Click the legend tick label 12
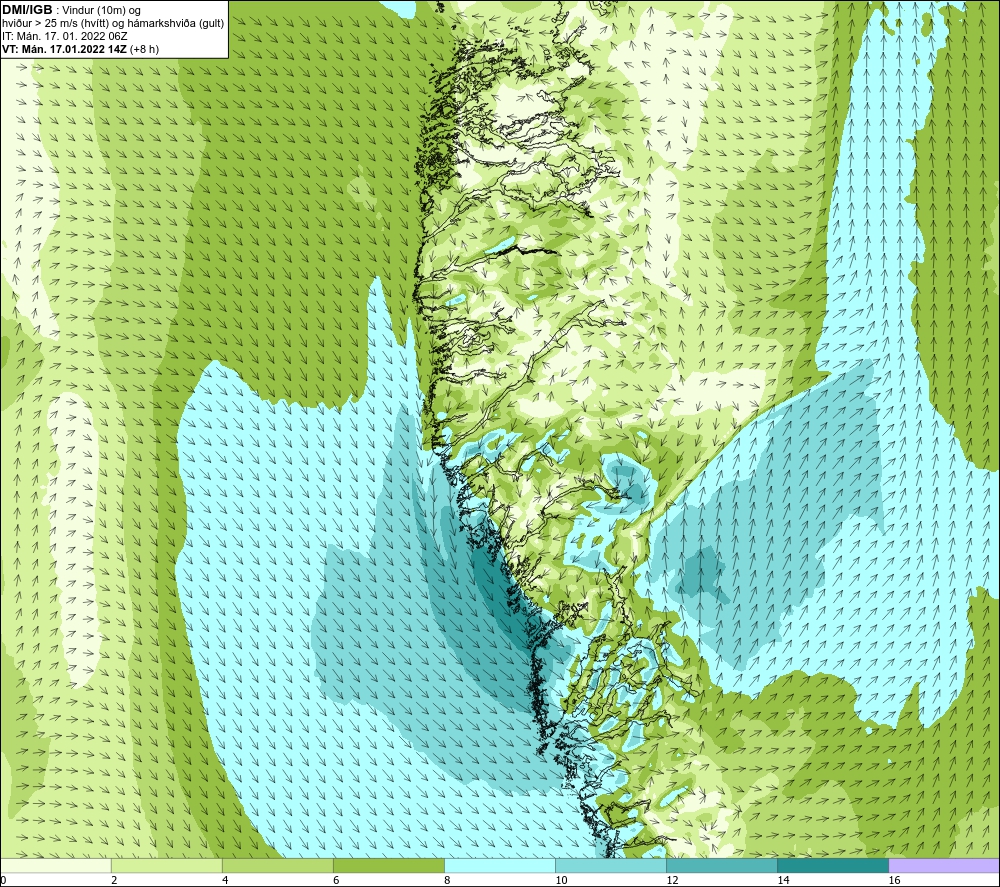This screenshot has width=1000, height=887. (x=672, y=880)
